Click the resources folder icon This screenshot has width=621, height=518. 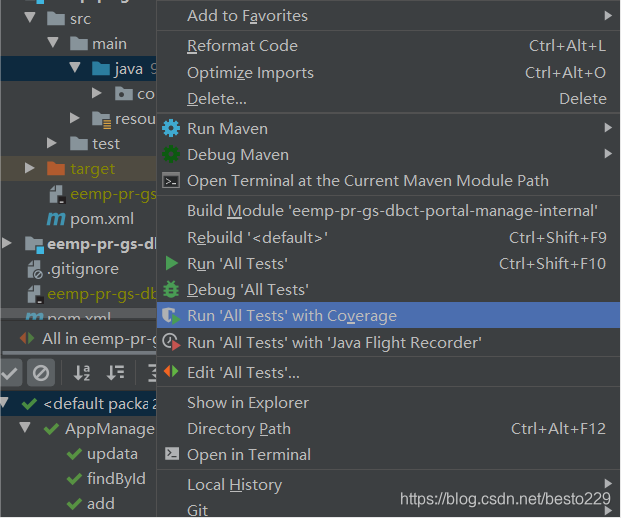click(101, 120)
